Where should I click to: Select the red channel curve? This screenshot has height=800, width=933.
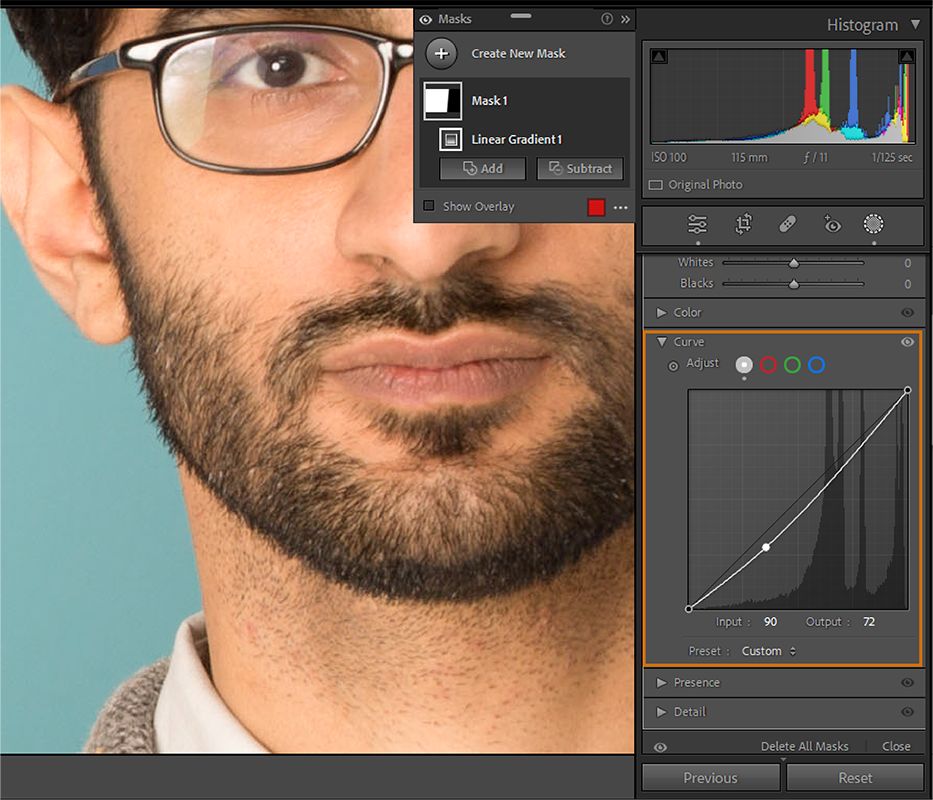(x=767, y=365)
